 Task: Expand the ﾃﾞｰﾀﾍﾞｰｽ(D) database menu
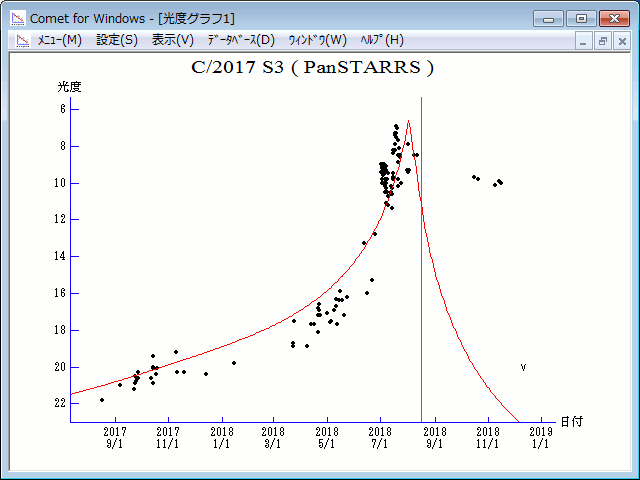tap(240, 40)
